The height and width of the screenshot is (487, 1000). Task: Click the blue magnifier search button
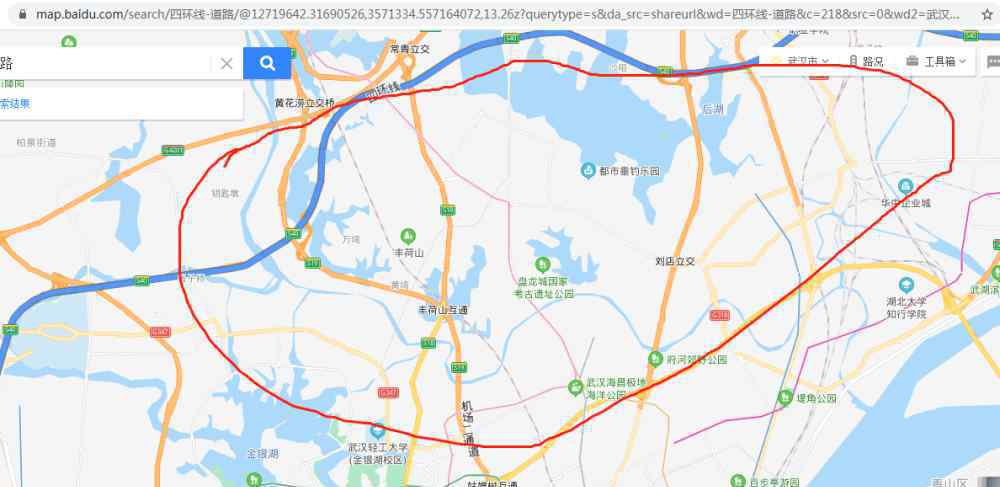(267, 63)
